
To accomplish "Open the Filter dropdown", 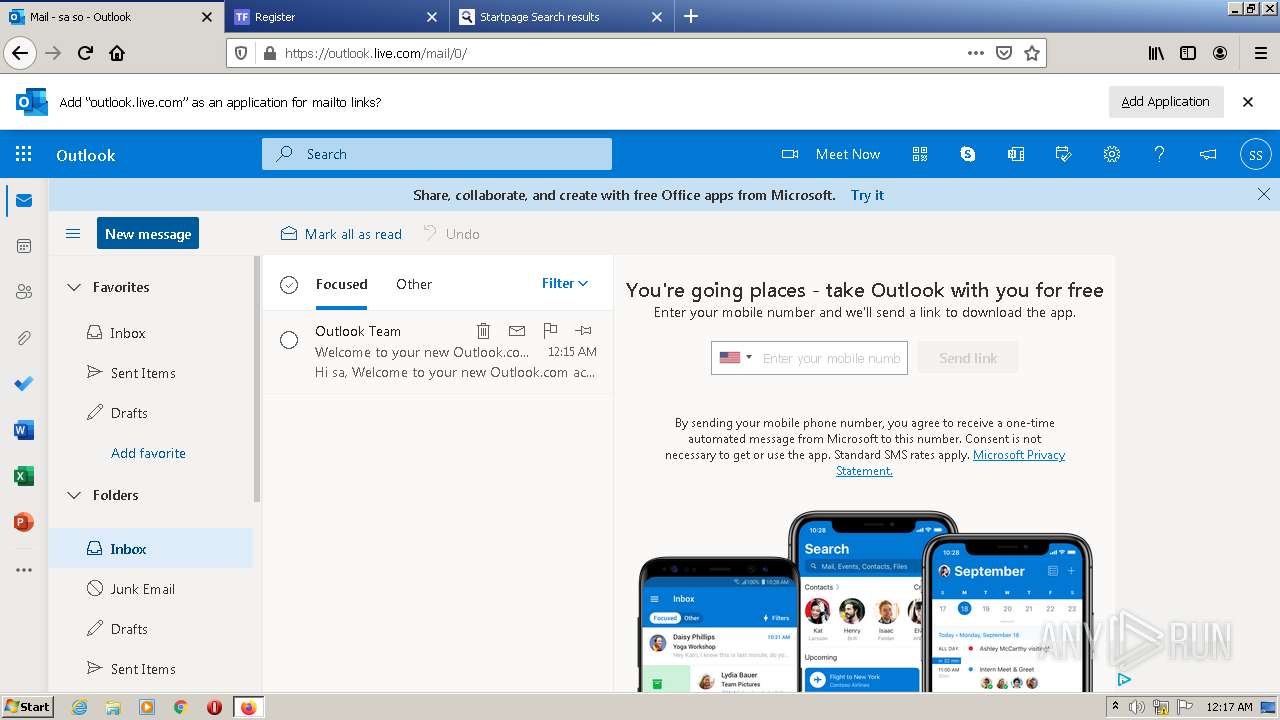I will [x=565, y=284].
